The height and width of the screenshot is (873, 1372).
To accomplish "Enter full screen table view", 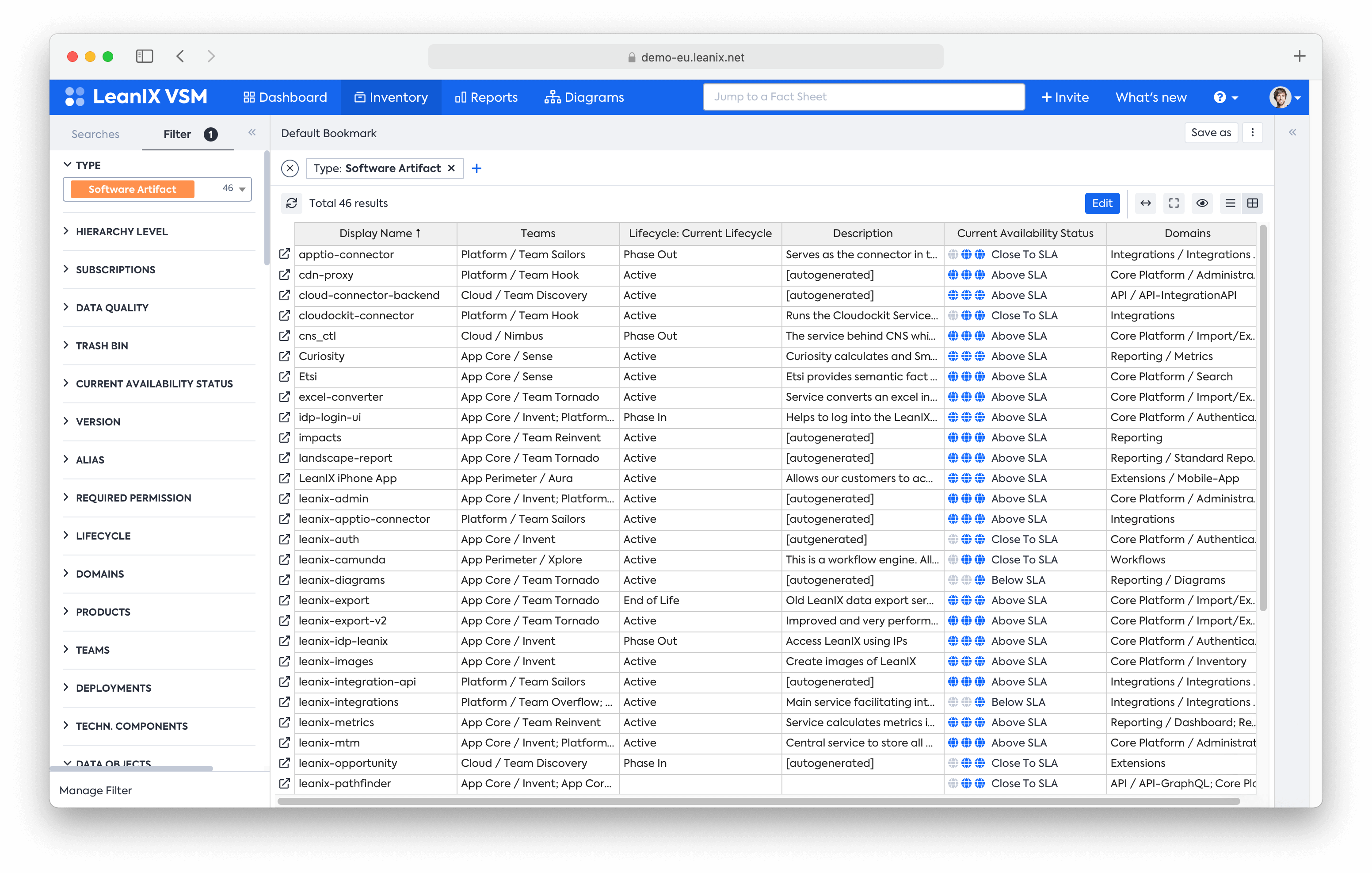I will pos(1174,203).
